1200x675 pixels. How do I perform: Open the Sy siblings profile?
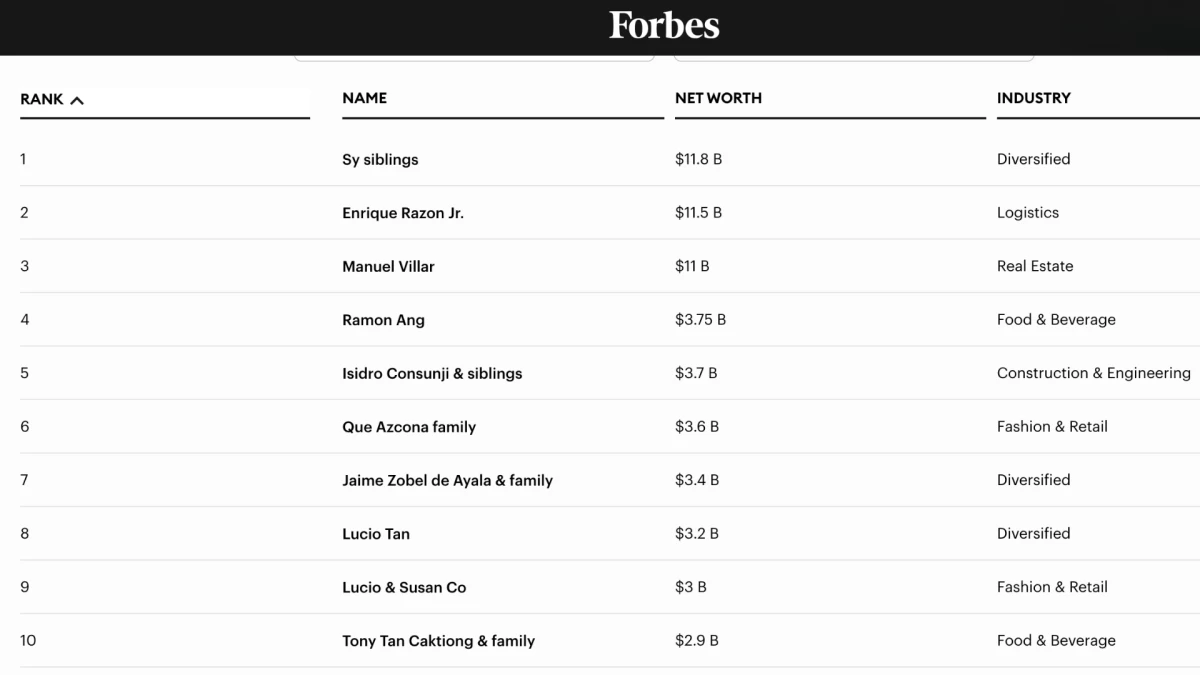[x=380, y=160]
